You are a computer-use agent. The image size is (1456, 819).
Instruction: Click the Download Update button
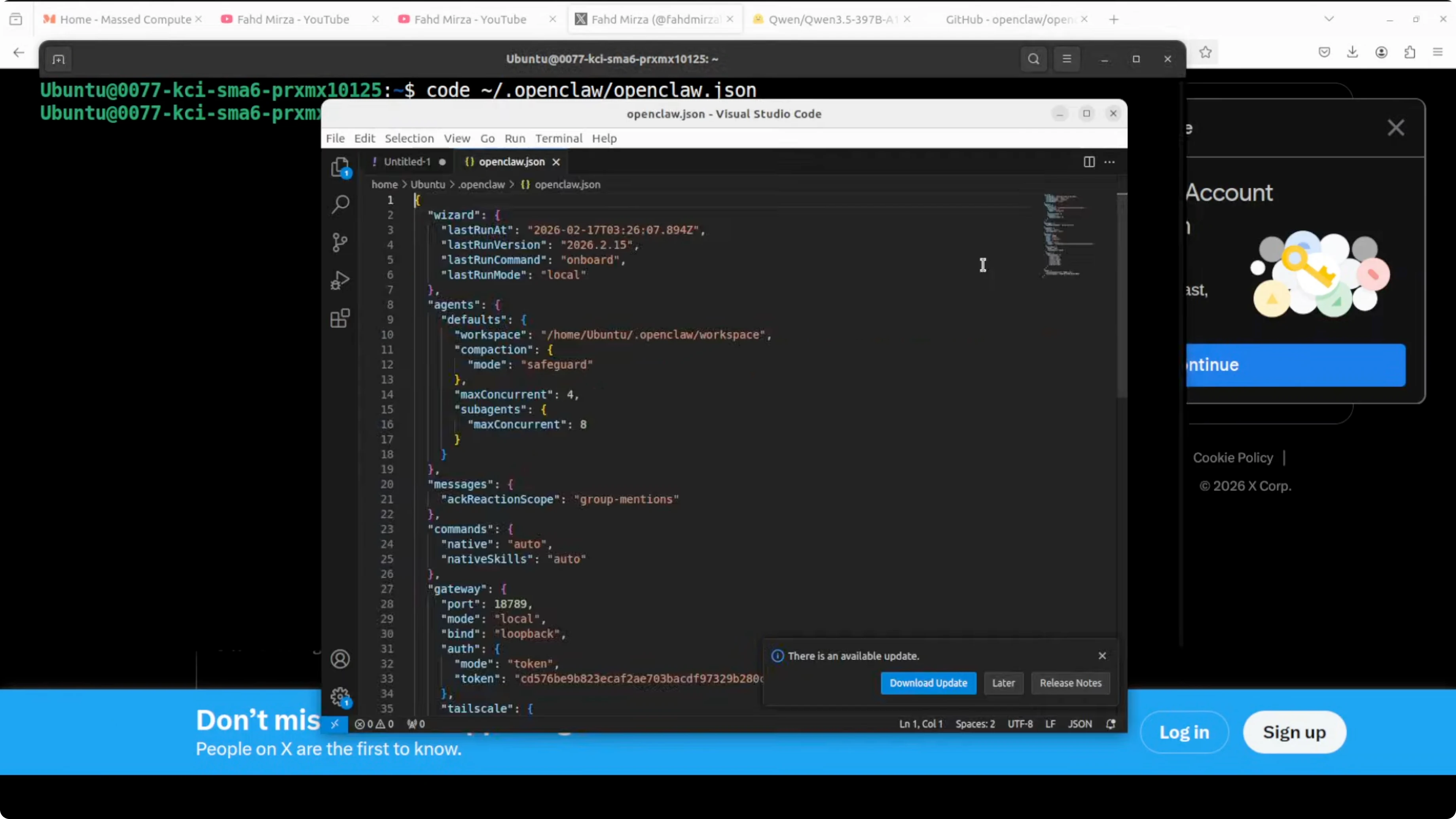click(928, 683)
